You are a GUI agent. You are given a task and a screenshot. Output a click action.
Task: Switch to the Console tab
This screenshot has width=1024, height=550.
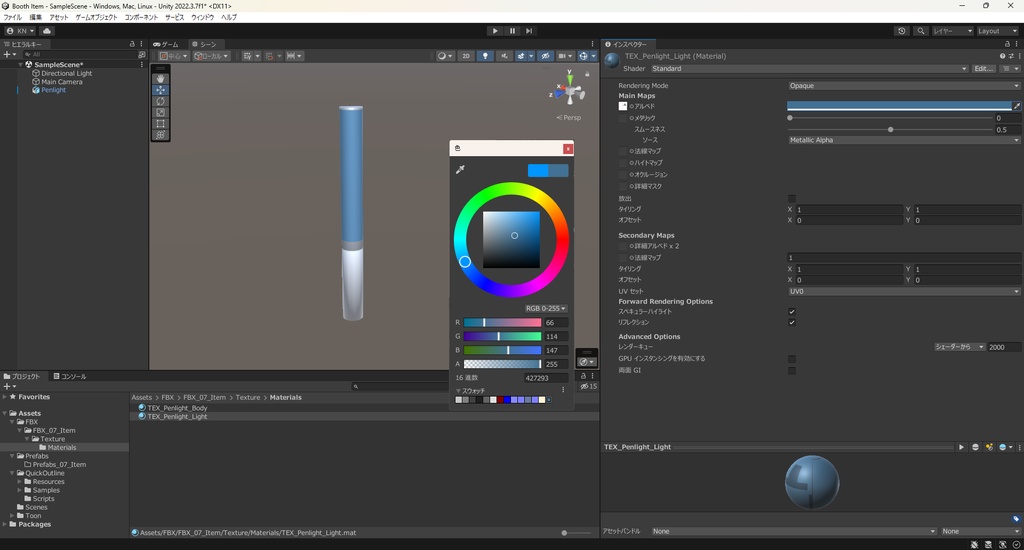[x=70, y=376]
